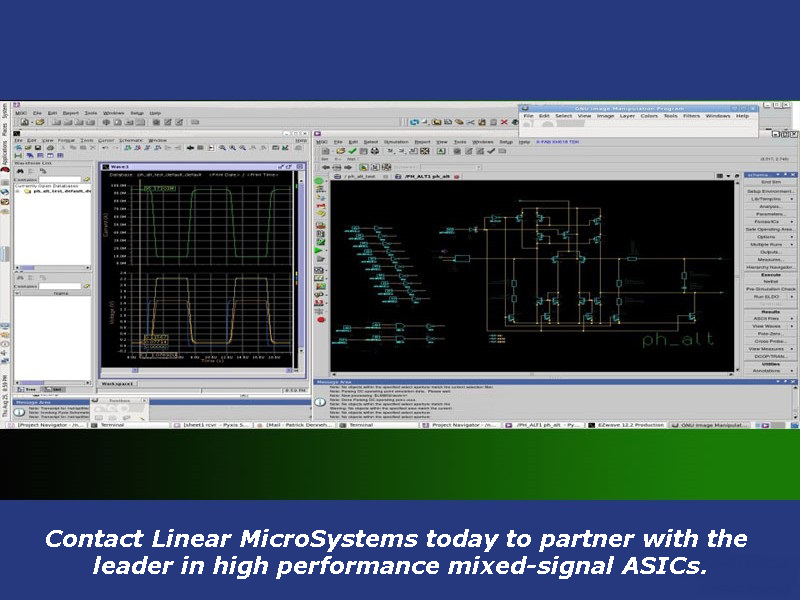This screenshot has width=800, height=600.
Task: Click the H-shaped cursor icon in EZwave second toolbar row
Action: point(18,155)
